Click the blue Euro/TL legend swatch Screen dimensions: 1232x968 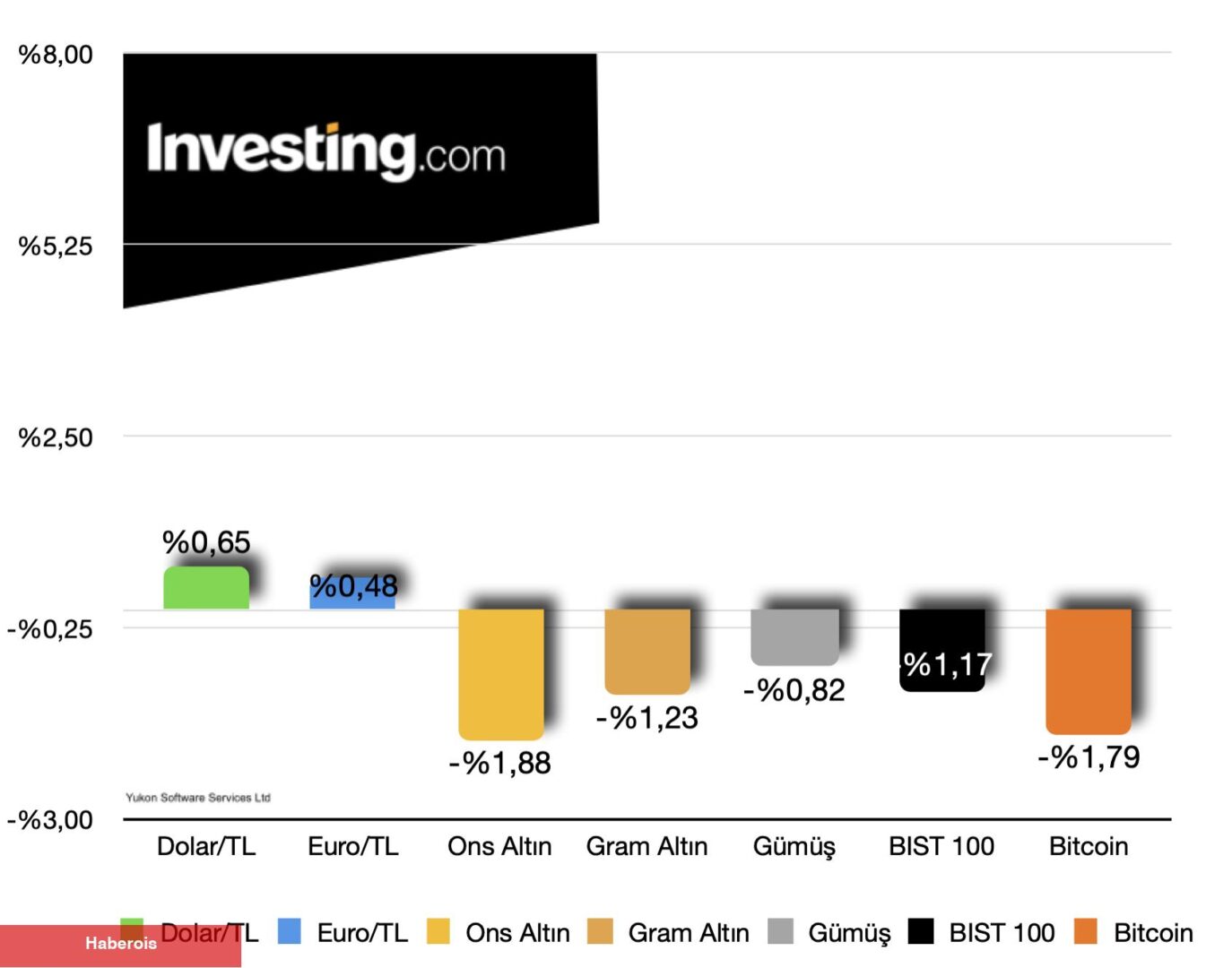pos(290,931)
